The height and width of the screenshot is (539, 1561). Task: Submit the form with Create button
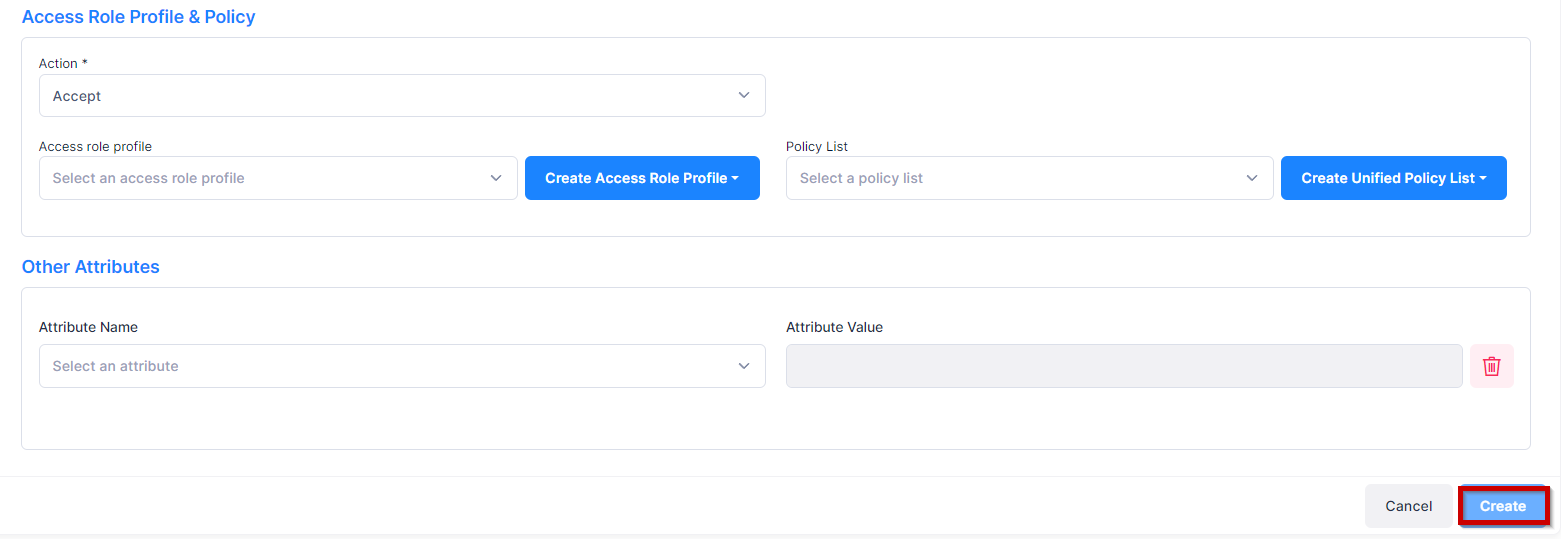1503,506
